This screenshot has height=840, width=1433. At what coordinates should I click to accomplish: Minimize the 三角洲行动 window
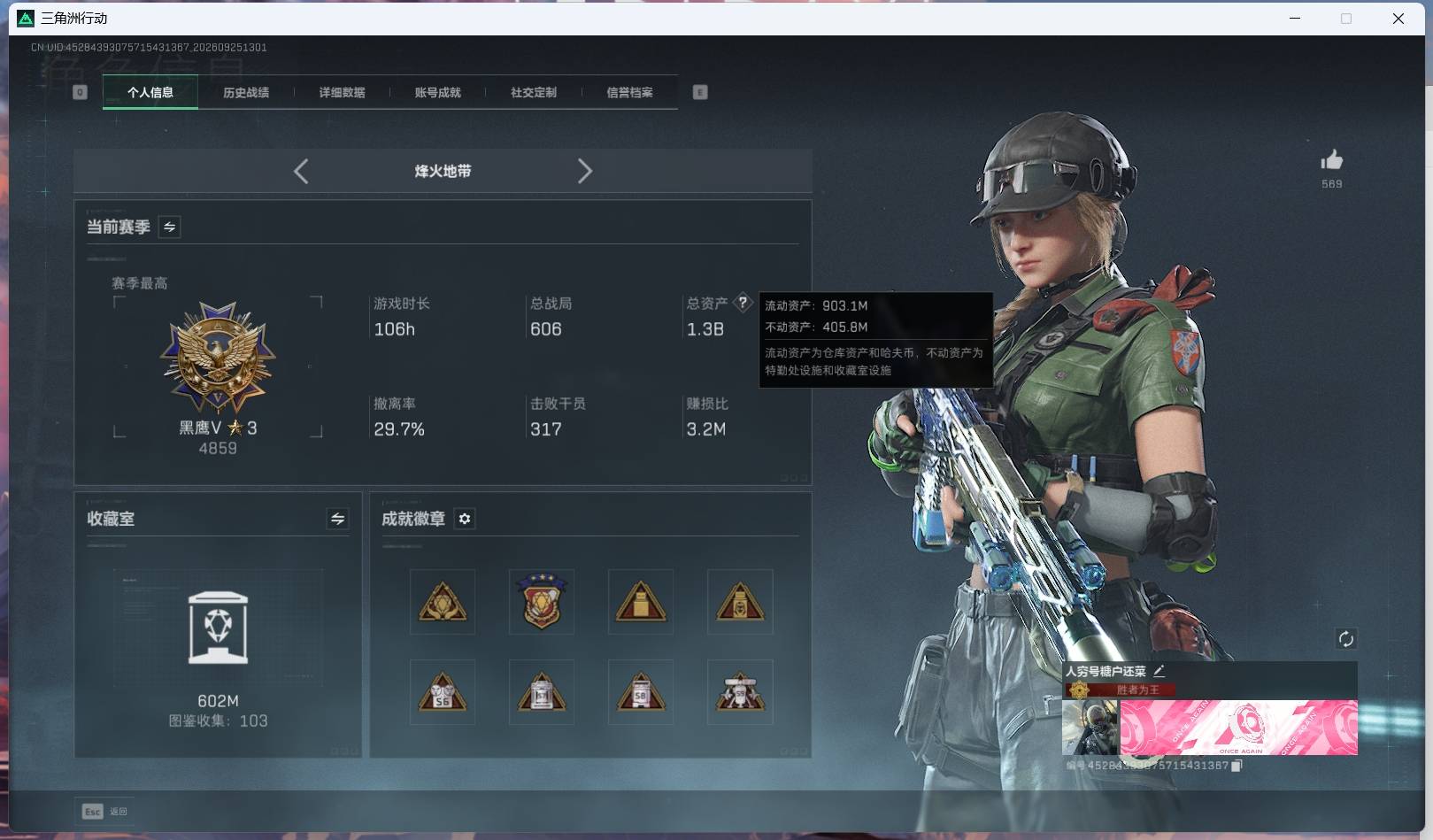click(x=1295, y=19)
